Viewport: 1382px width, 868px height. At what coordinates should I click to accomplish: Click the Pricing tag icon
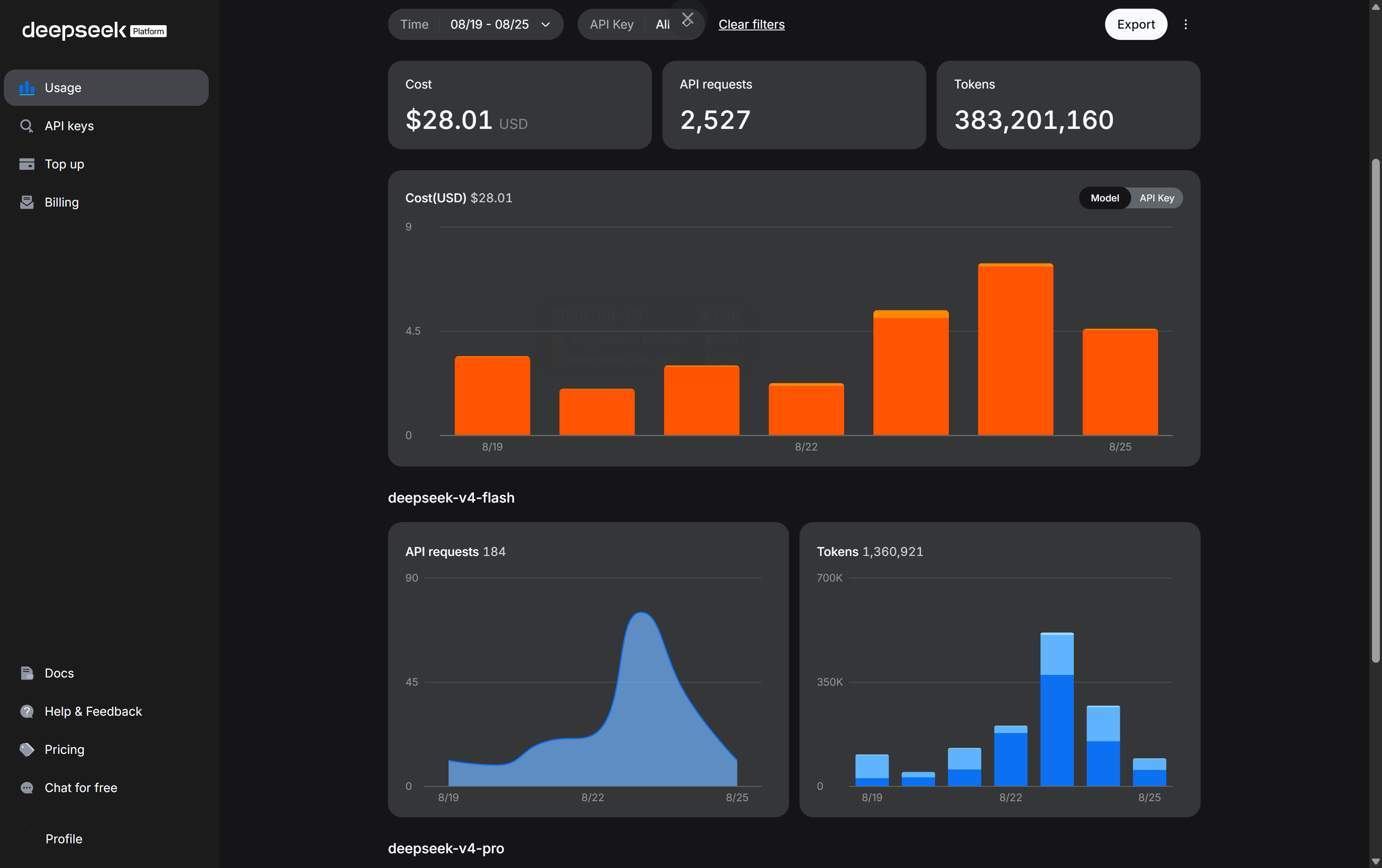(26, 749)
